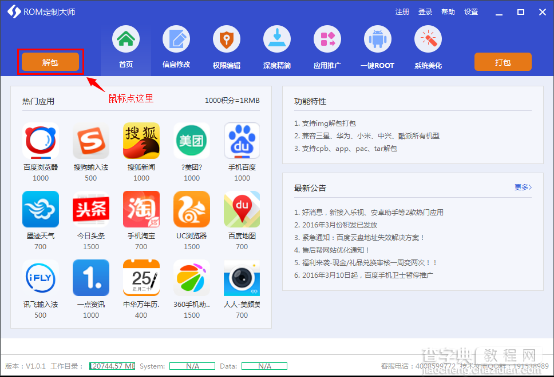Click feature line 支持img解包打包
This screenshot has height=377, width=554.
pos(325,123)
